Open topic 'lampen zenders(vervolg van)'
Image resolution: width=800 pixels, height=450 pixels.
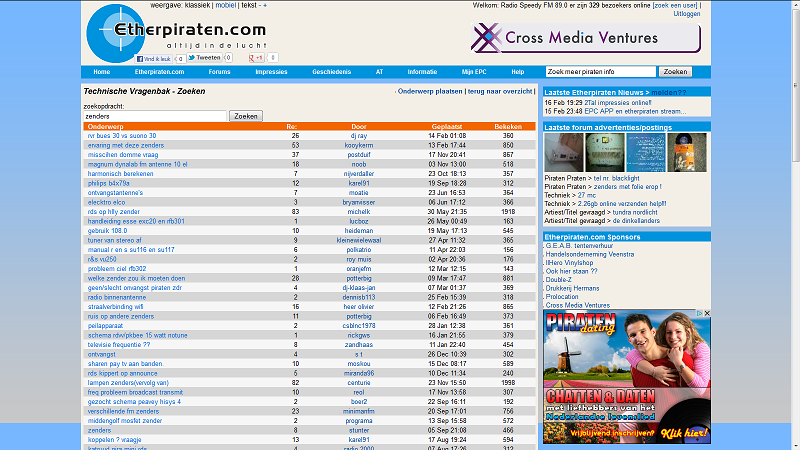click(128, 383)
